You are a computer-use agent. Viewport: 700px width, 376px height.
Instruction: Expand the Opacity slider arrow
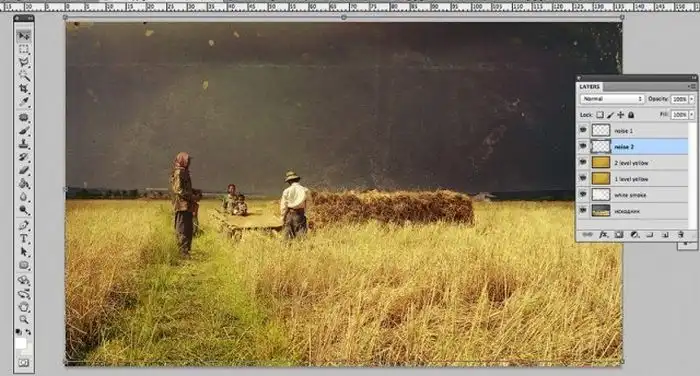coord(692,99)
